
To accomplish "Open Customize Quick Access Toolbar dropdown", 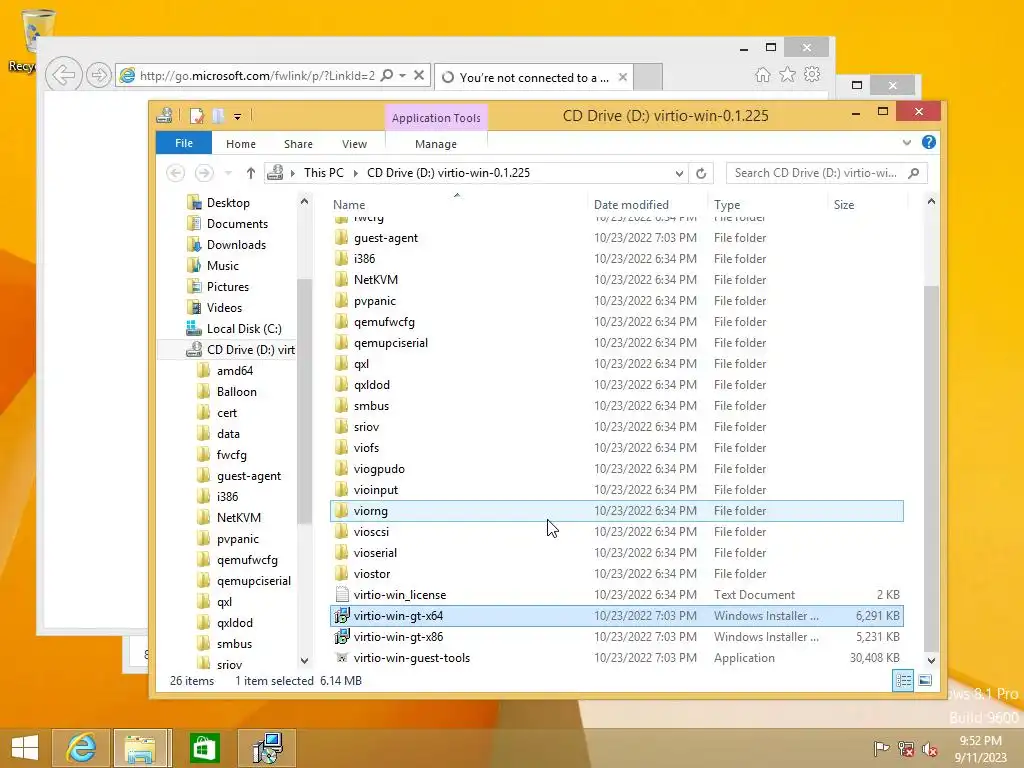I will click(x=238, y=117).
